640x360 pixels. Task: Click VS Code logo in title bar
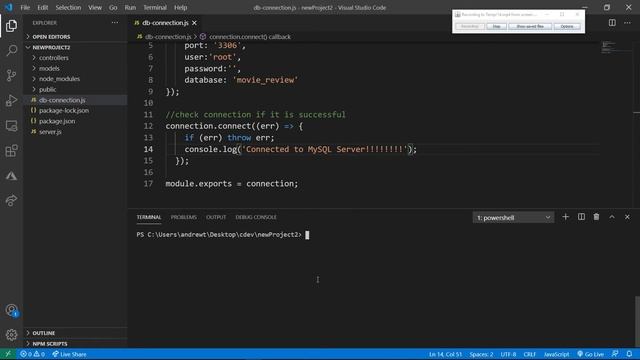click(9, 7)
